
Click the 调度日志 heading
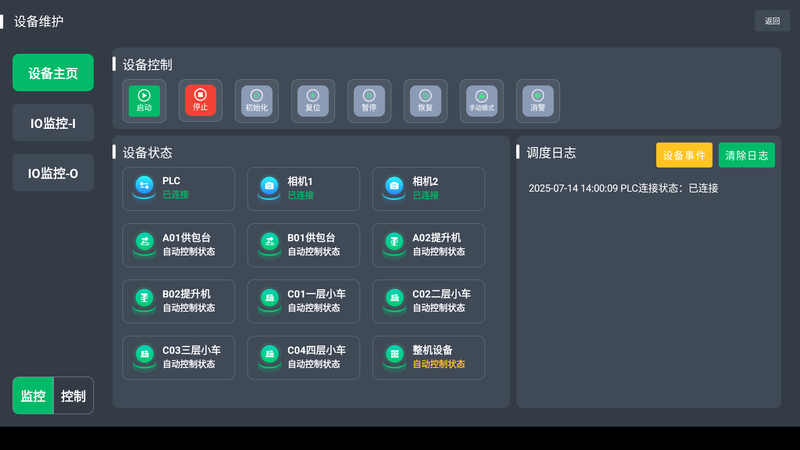pos(551,153)
